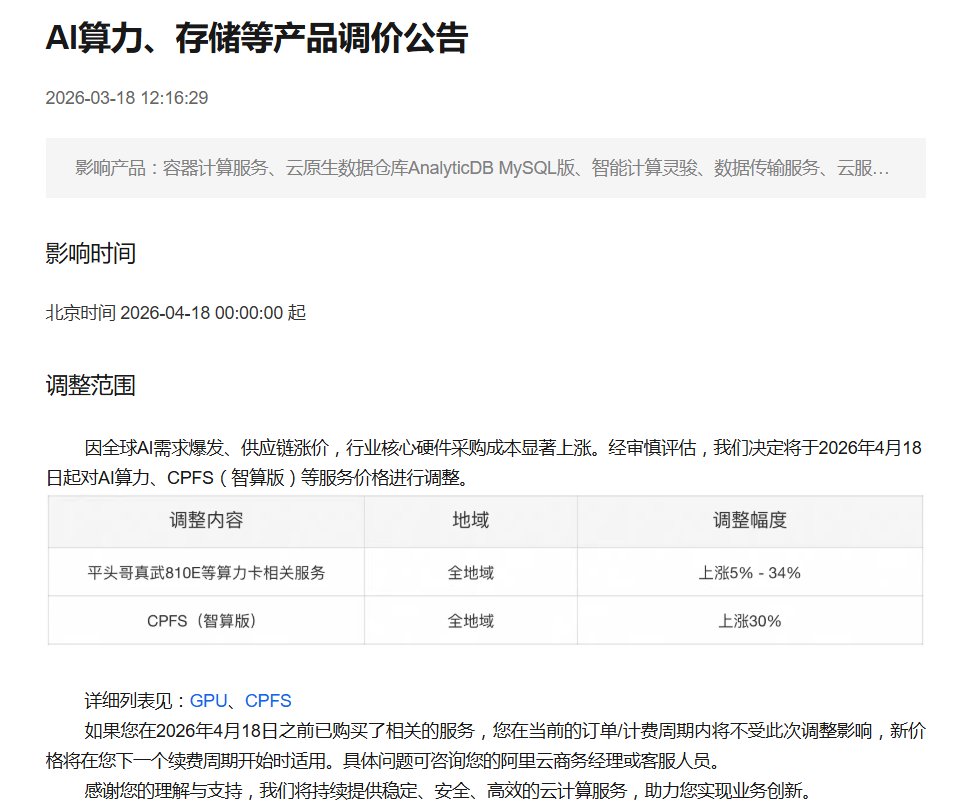
Task: Expand the truncated 影响产品 list box
Action: click(484, 168)
